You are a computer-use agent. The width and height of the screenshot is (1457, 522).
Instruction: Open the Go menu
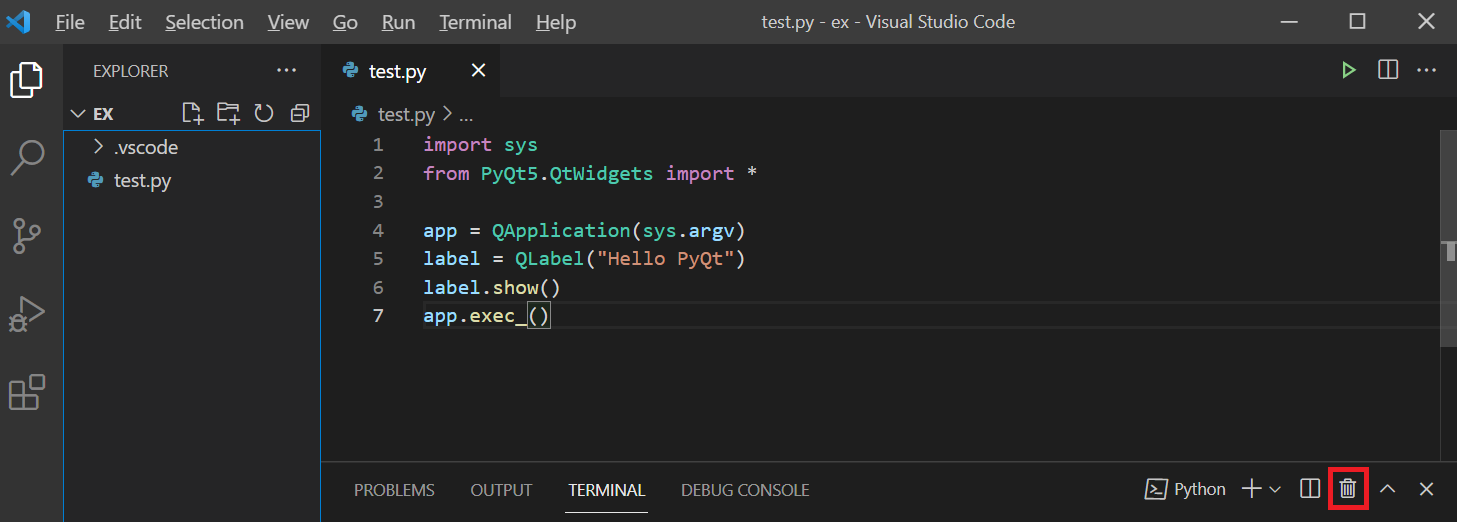[x=345, y=22]
